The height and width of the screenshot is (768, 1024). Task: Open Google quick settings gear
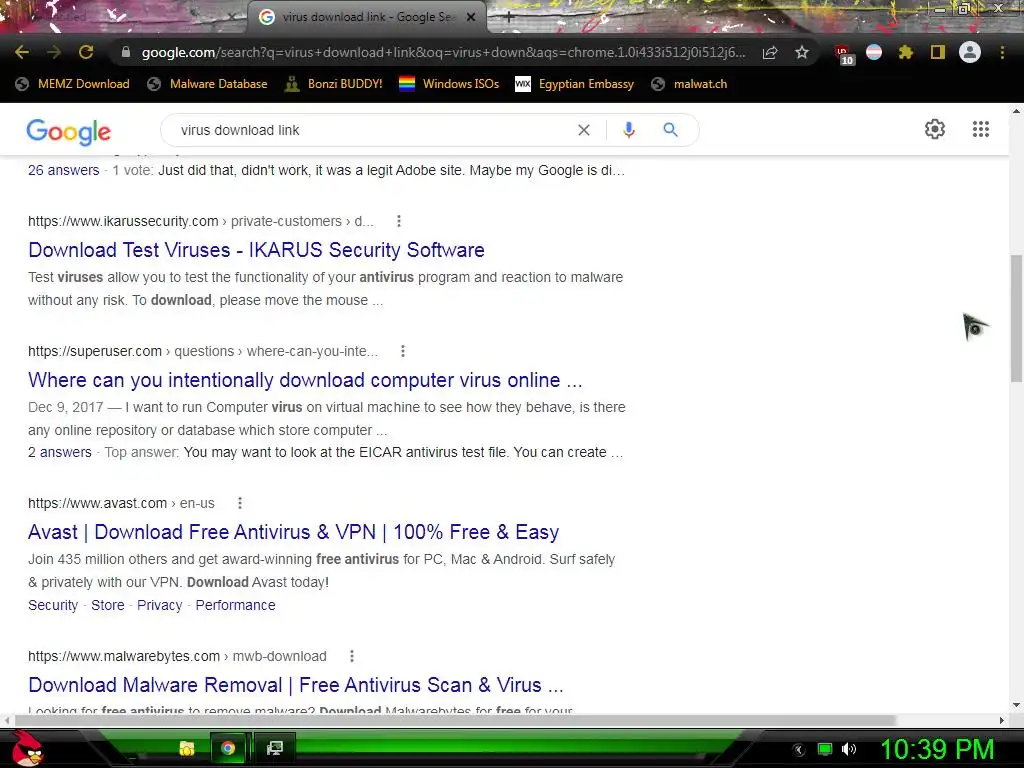tap(935, 129)
